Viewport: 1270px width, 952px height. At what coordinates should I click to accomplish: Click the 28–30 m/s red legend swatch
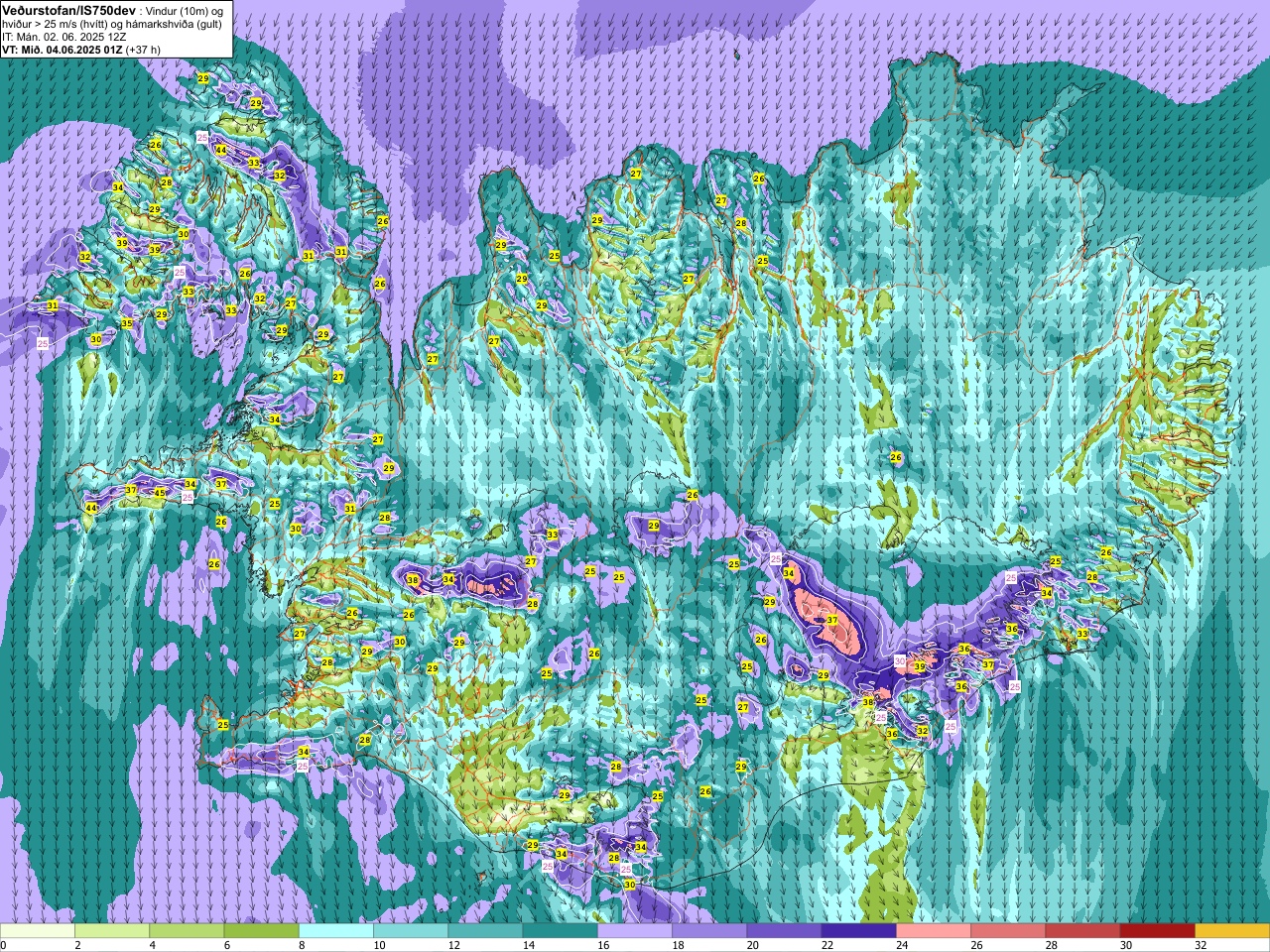tap(1082, 931)
